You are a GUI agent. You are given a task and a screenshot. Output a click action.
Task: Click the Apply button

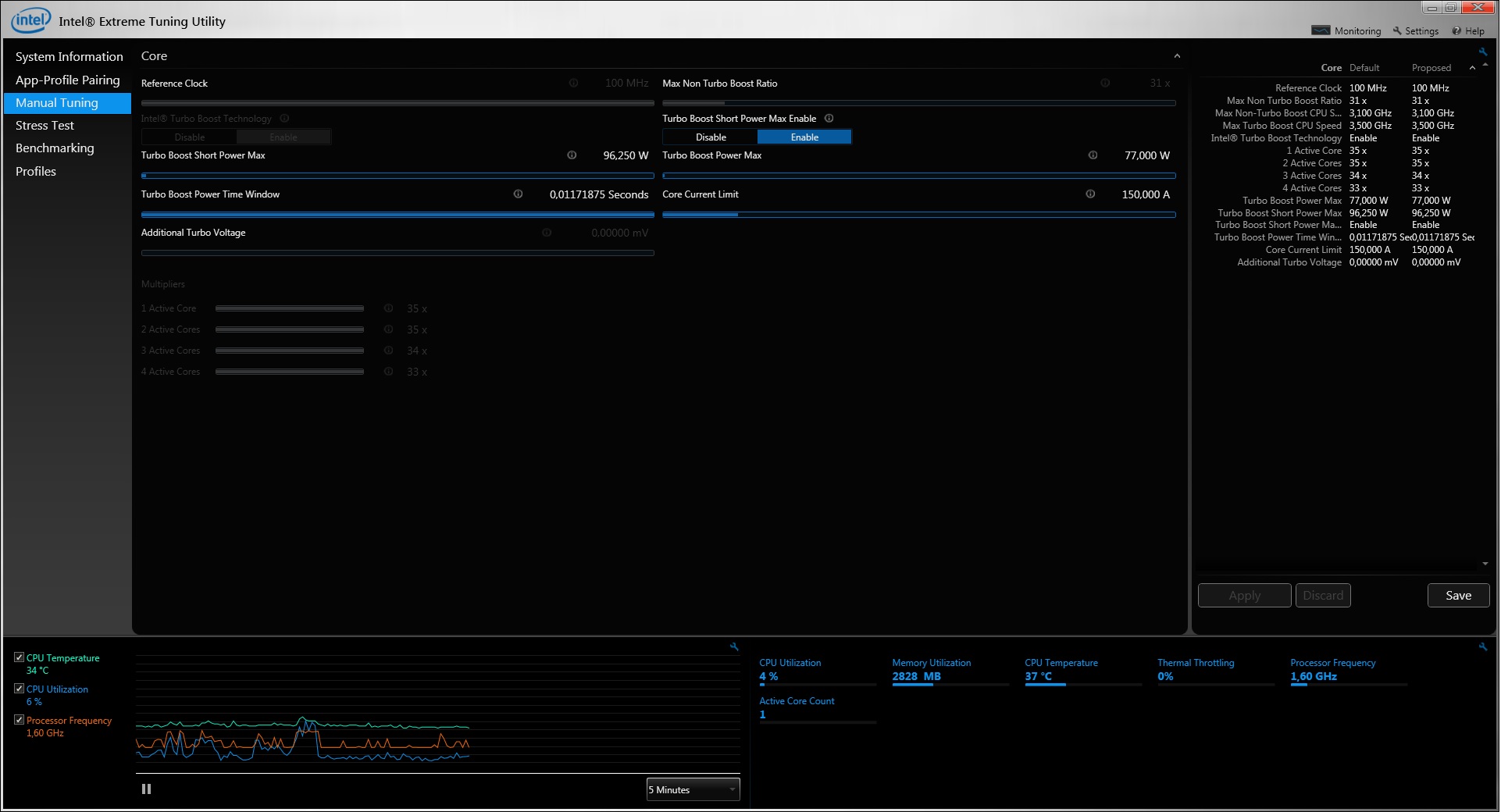1244,596
